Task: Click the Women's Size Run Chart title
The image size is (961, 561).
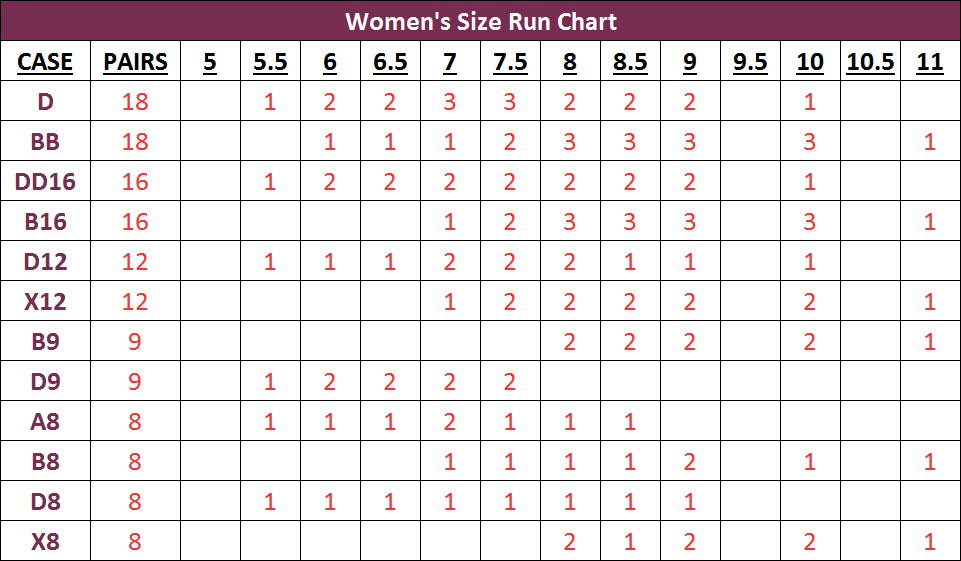Action: 480,21
